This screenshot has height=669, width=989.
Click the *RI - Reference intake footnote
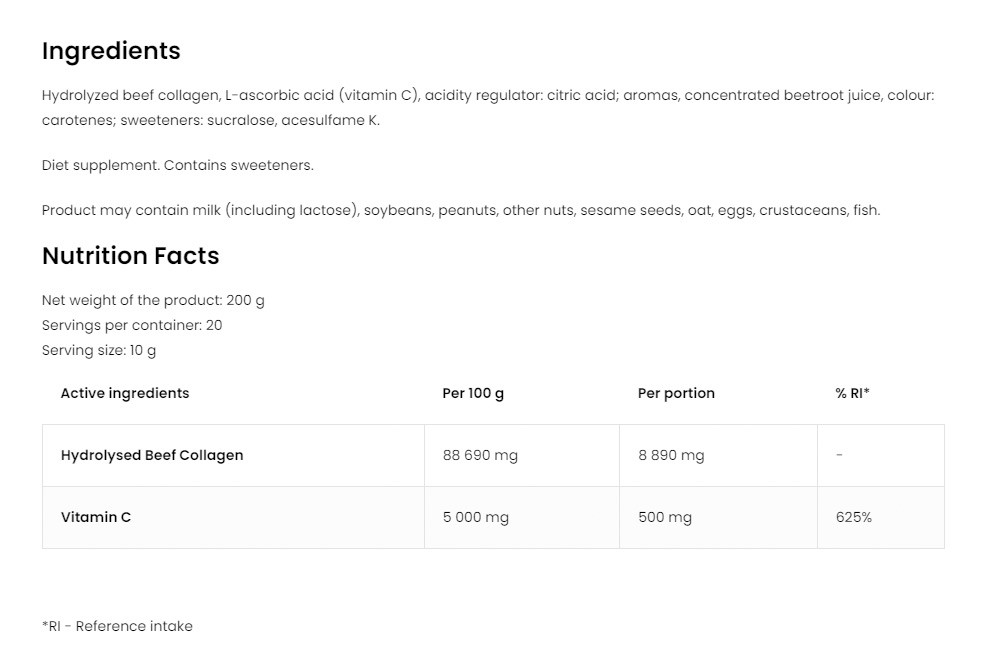click(x=117, y=626)
